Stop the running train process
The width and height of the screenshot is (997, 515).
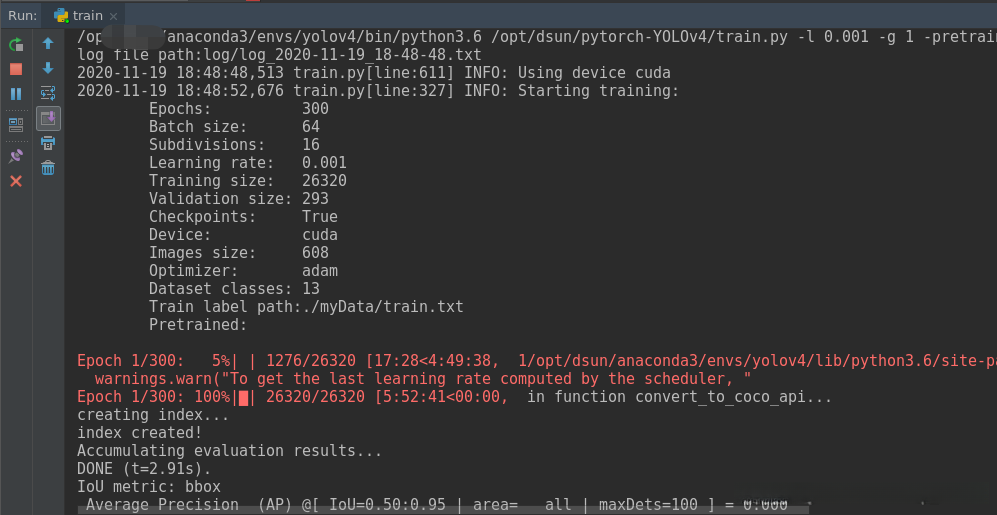point(16,69)
